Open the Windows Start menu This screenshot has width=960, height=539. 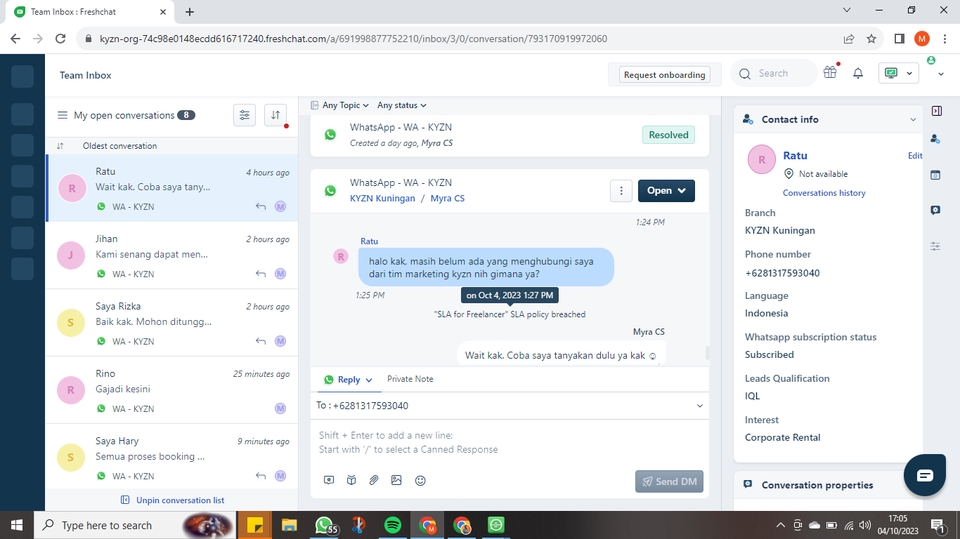click(x=17, y=525)
